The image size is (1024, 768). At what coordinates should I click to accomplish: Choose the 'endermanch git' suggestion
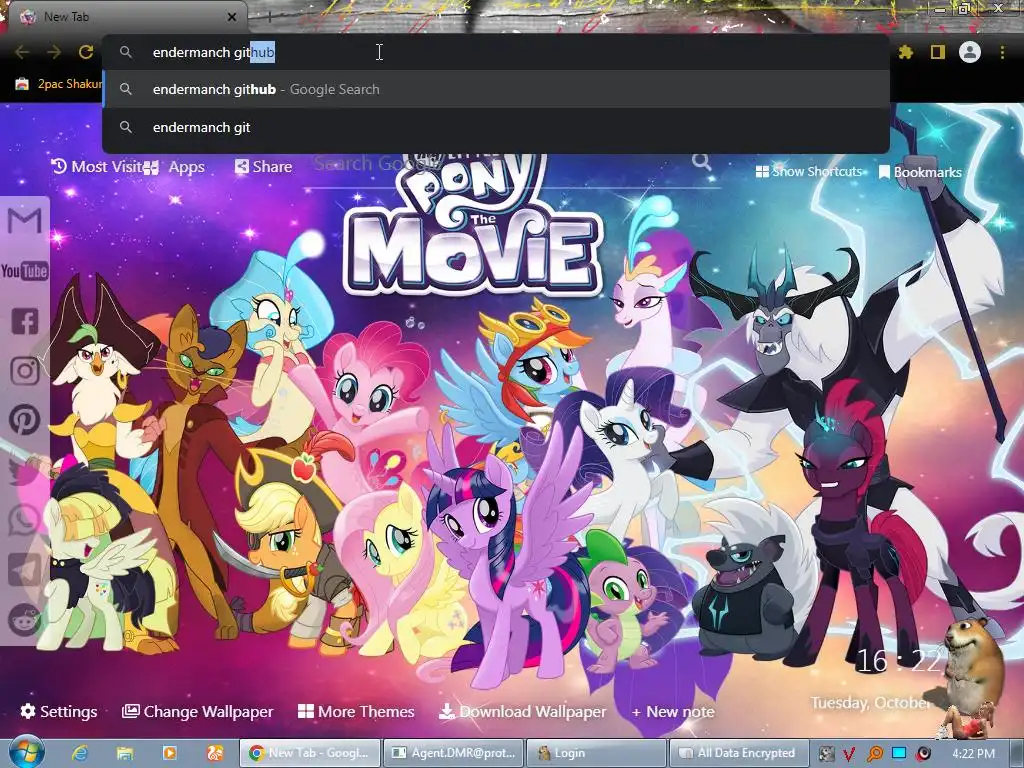496,127
